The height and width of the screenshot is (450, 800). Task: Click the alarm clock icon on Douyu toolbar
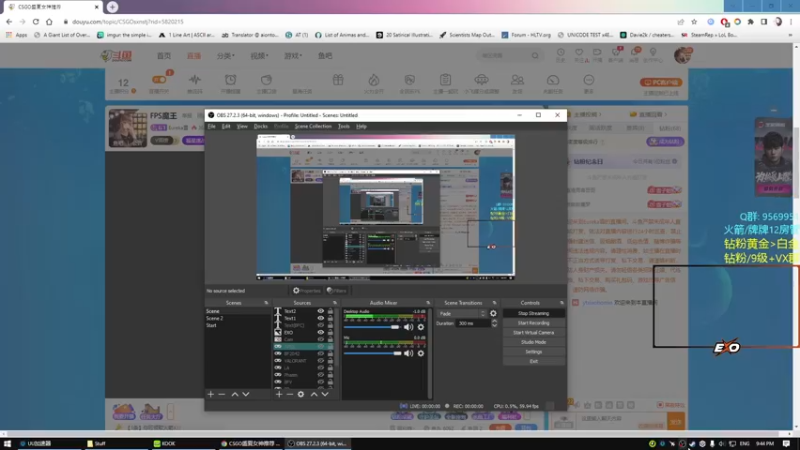coord(231,80)
